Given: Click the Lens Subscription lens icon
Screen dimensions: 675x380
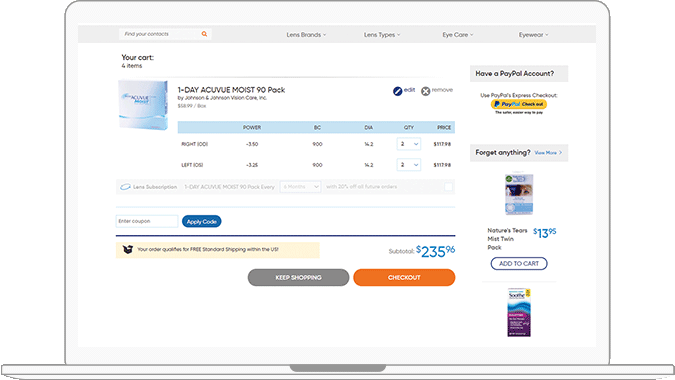Looking at the screenshot, I should coord(125,187).
